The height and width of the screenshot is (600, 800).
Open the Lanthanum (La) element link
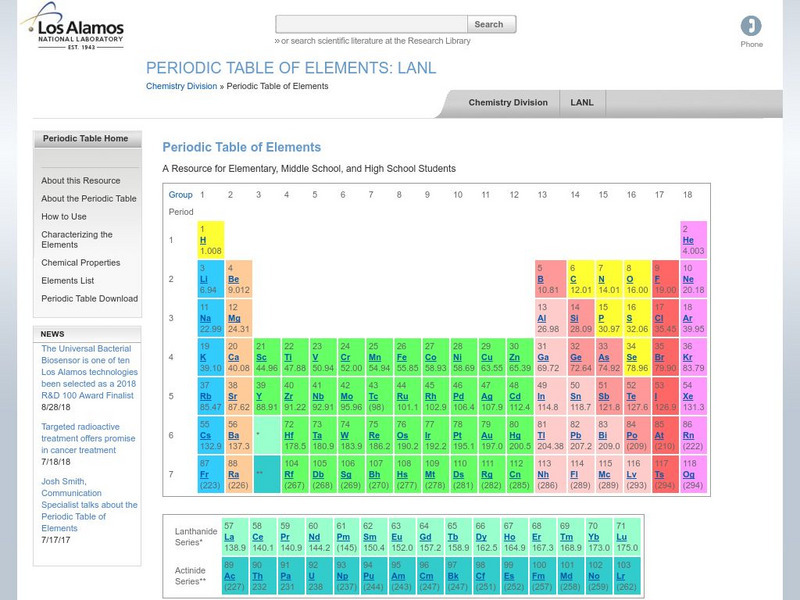click(x=229, y=537)
